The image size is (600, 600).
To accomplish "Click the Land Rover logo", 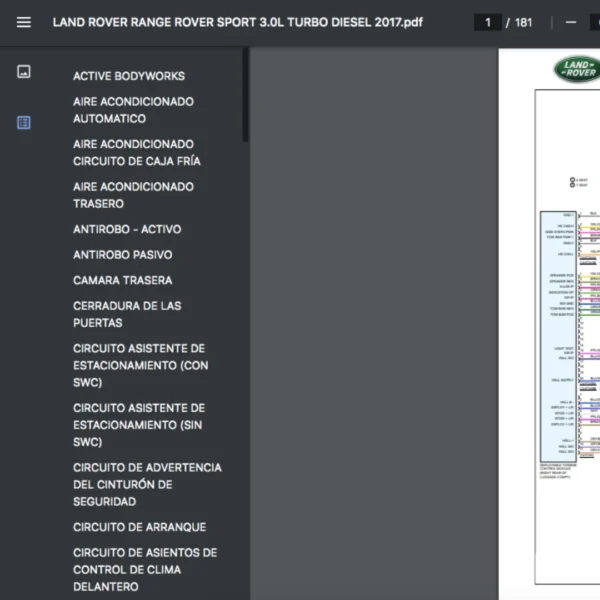I will (x=576, y=69).
